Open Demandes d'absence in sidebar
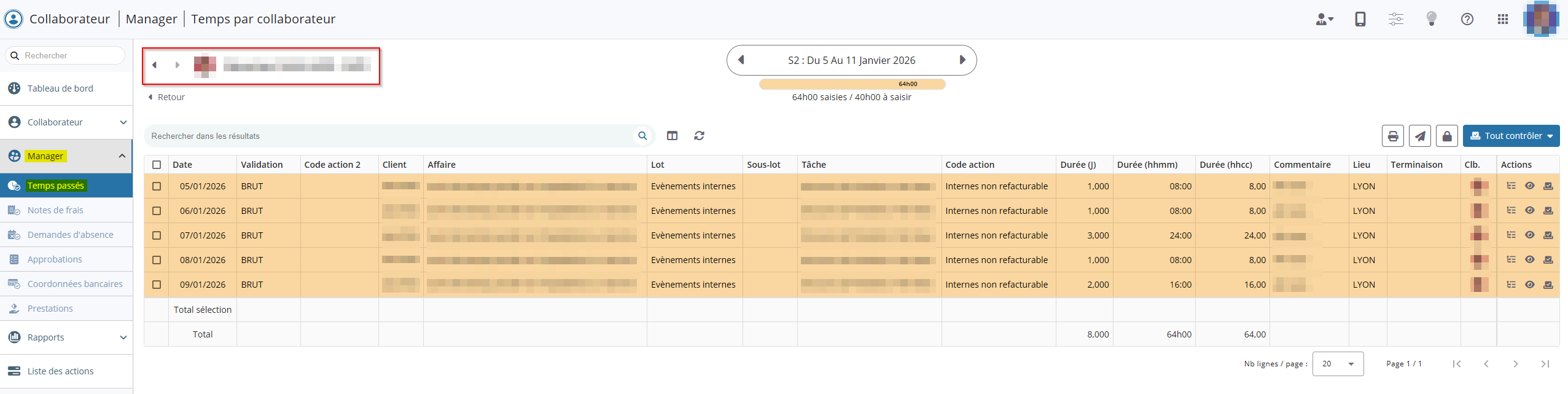1568x394 pixels. [x=70, y=235]
